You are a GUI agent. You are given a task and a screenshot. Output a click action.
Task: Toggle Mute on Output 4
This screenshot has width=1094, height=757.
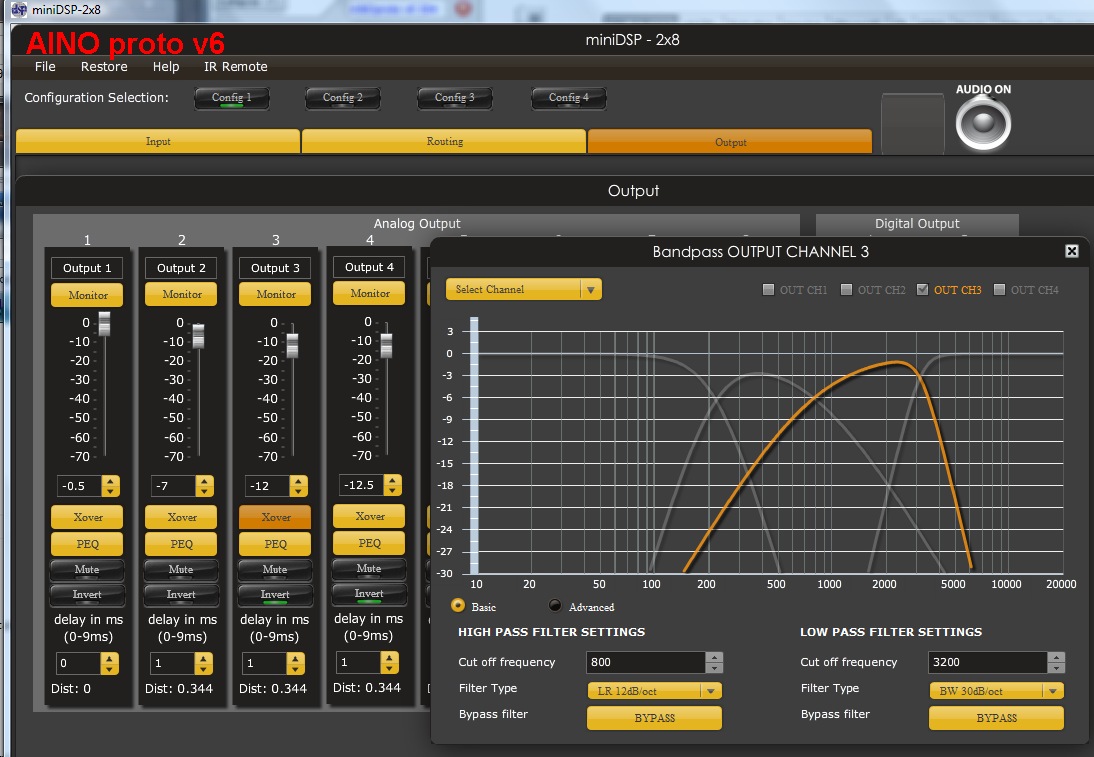[x=369, y=569]
